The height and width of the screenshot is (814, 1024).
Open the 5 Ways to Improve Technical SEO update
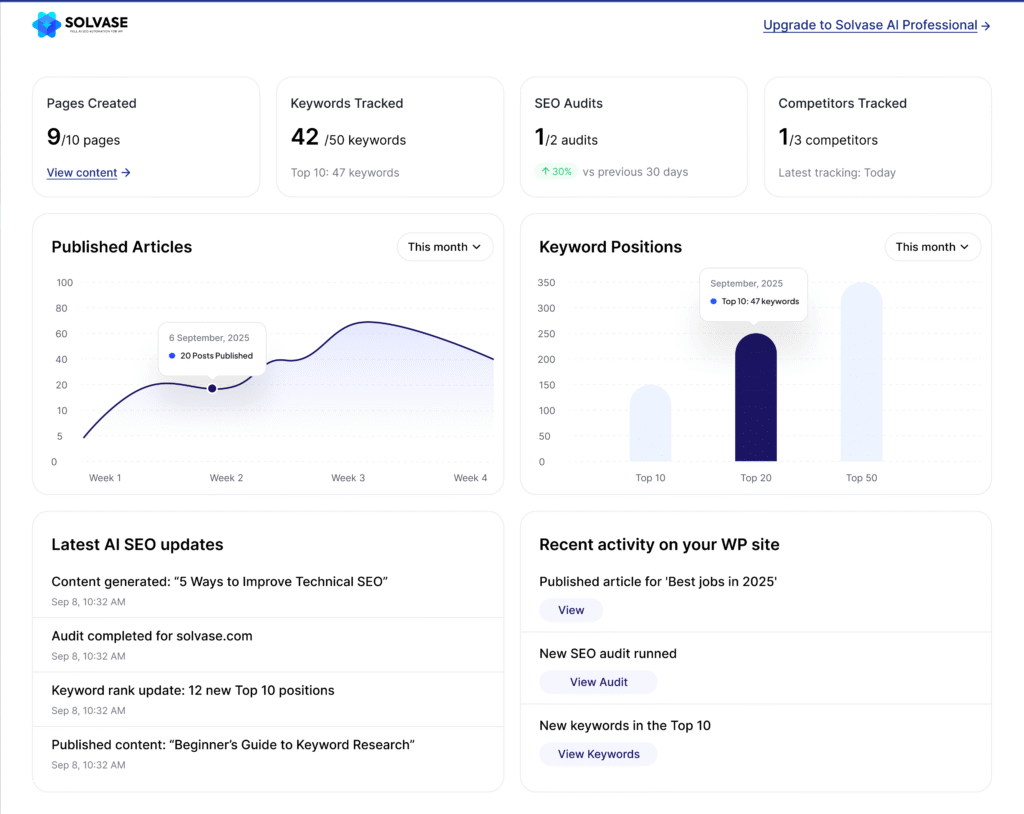coord(219,582)
